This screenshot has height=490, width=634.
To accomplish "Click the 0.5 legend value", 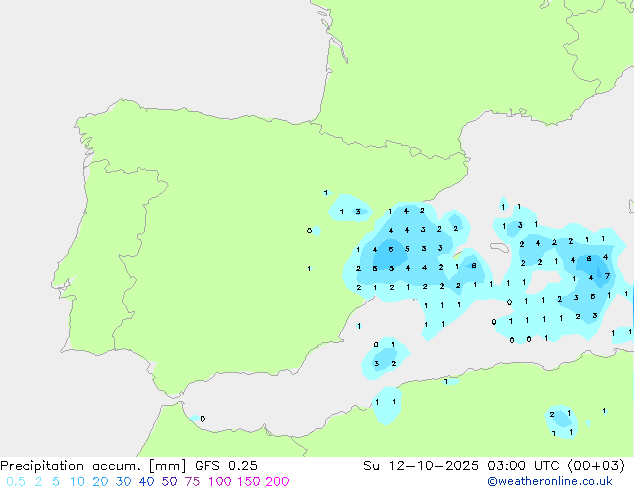I will tap(16, 482).
